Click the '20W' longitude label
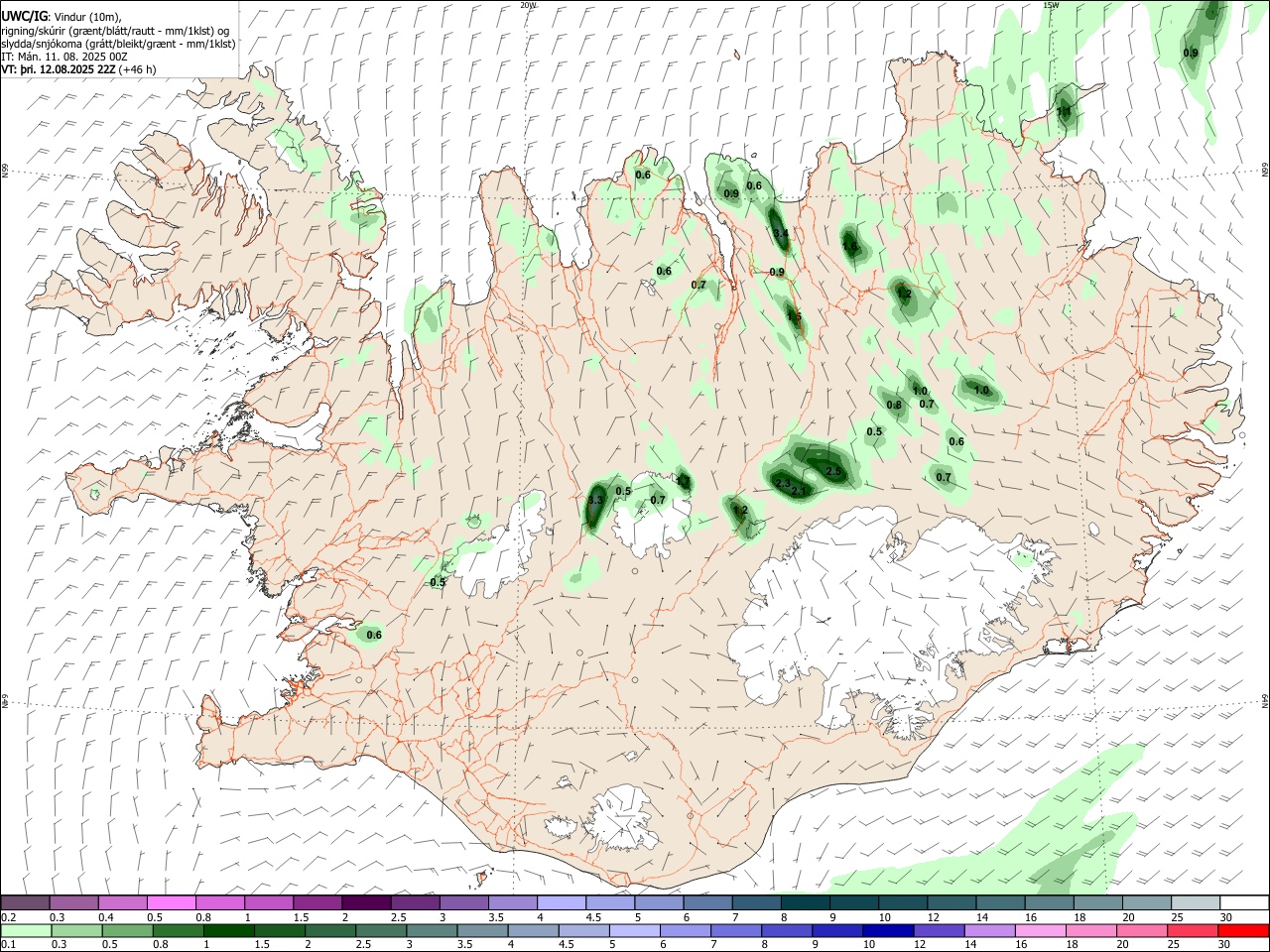Image resolution: width=1270 pixels, height=952 pixels. [528, 5]
